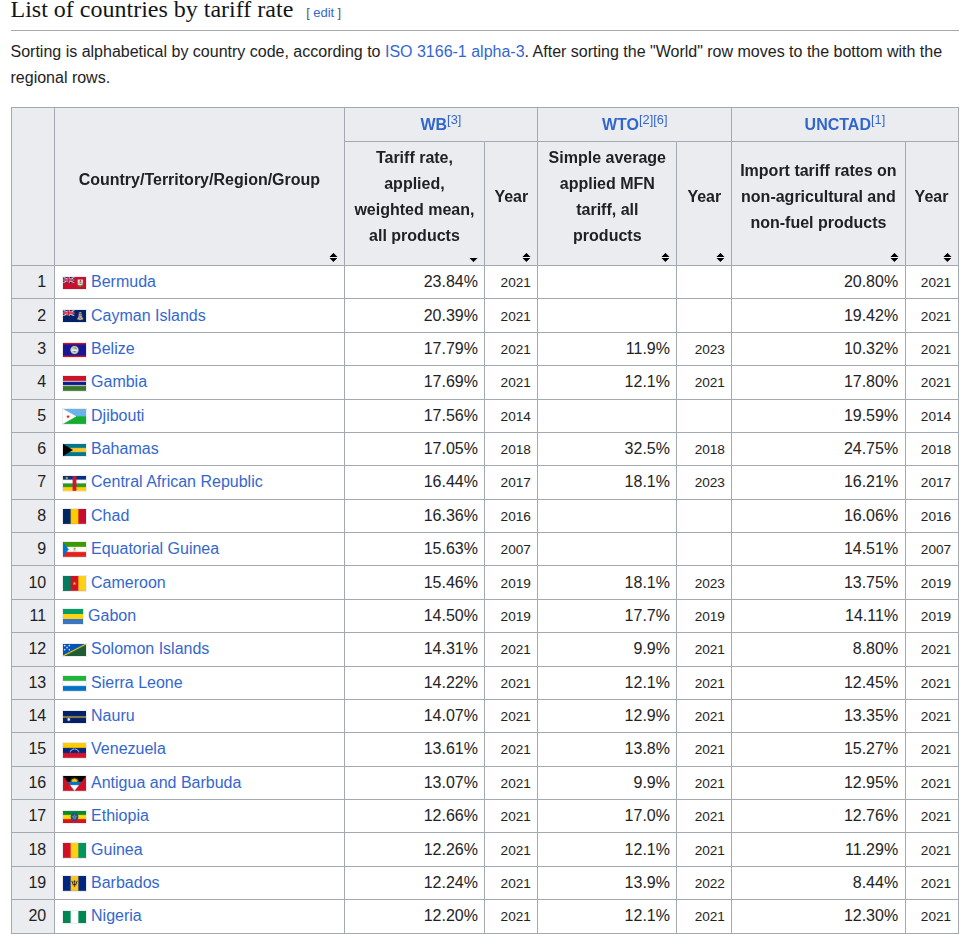This screenshot has height=934, width=964.
Task: Open the Sierra Leone article link
Action: 136,683
